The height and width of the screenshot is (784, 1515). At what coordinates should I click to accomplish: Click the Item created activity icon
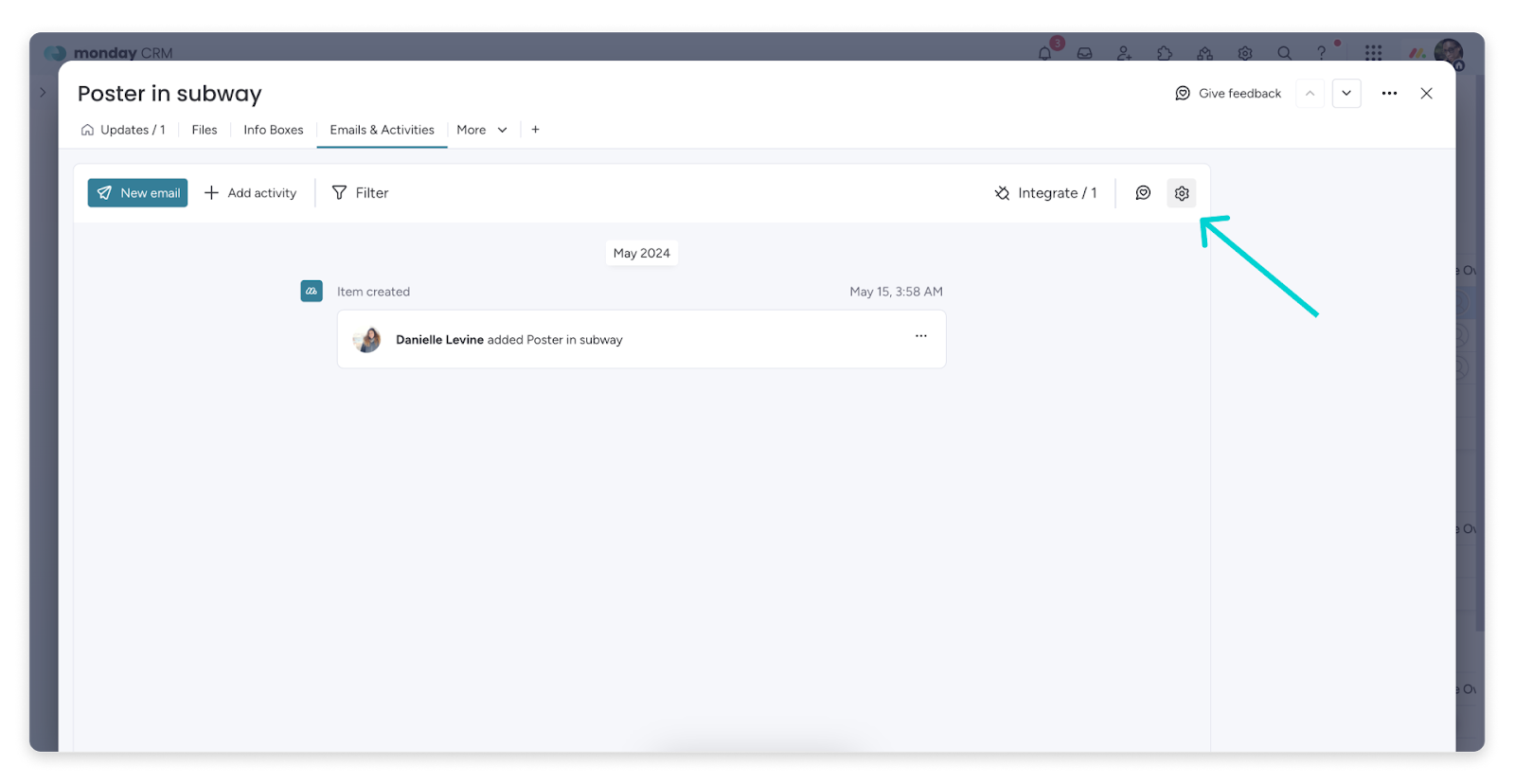tap(312, 291)
